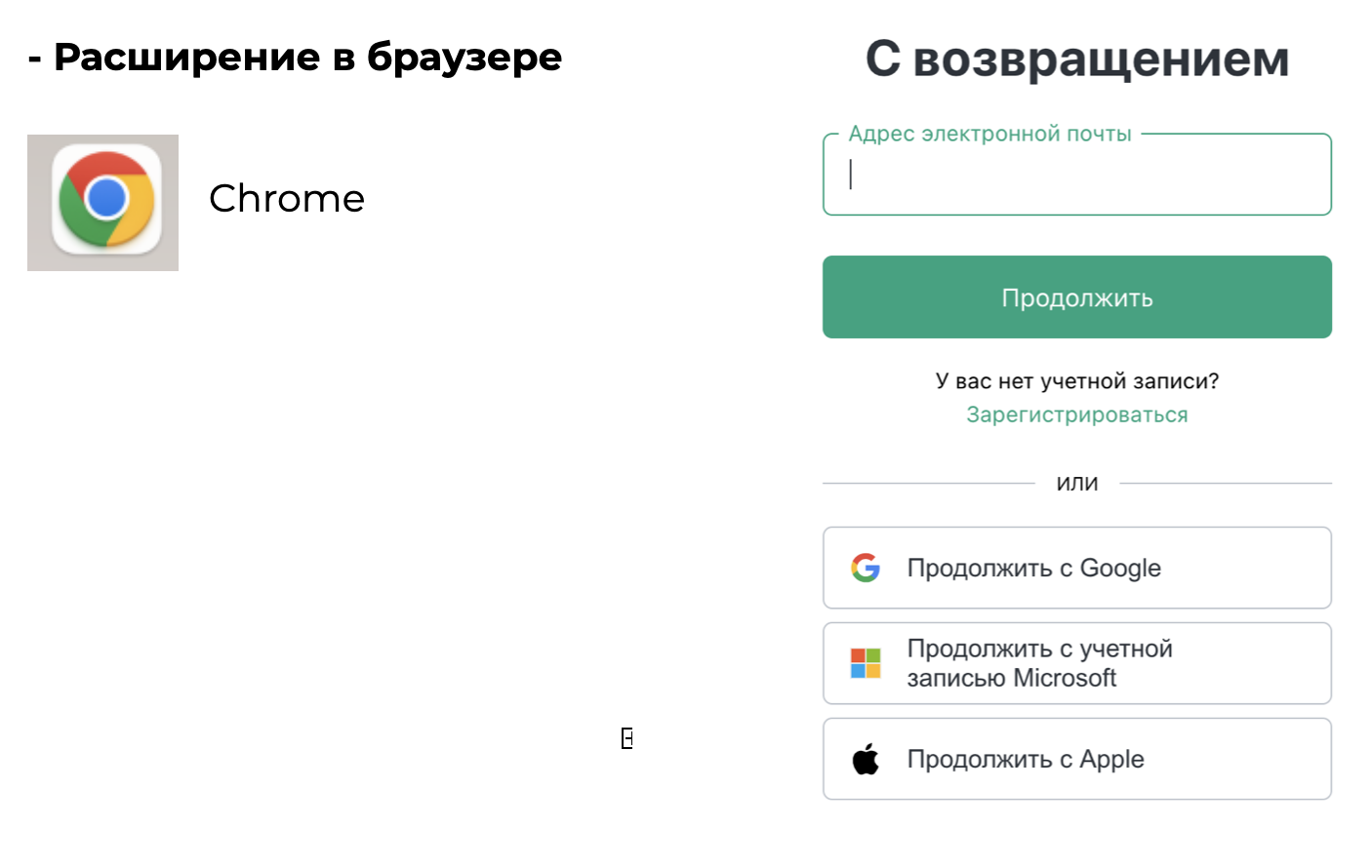Click the "Адрес электронной почты" field label
This screenshot has height=868, width=1372.
[989, 134]
